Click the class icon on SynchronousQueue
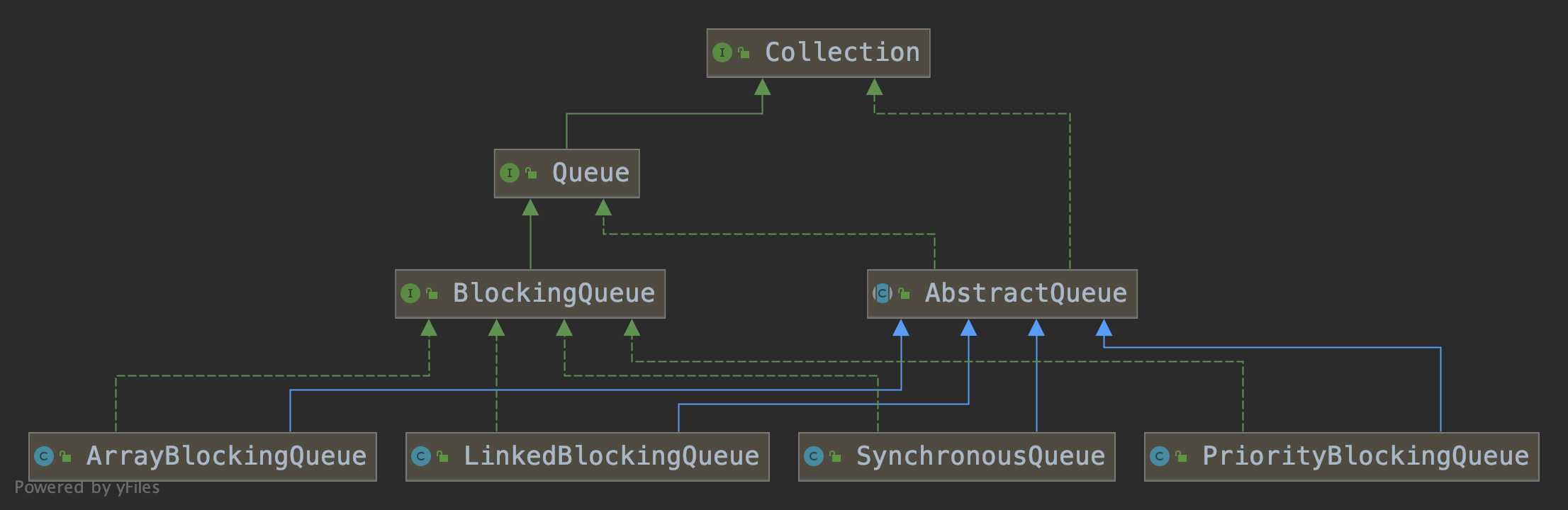The height and width of the screenshot is (510, 1568). [814, 456]
